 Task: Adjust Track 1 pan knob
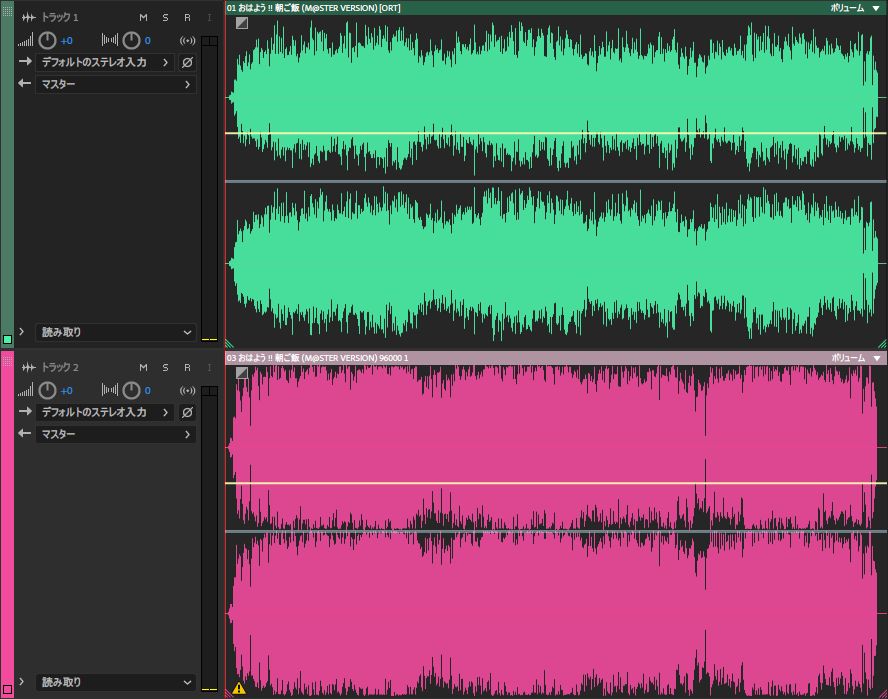pos(131,40)
